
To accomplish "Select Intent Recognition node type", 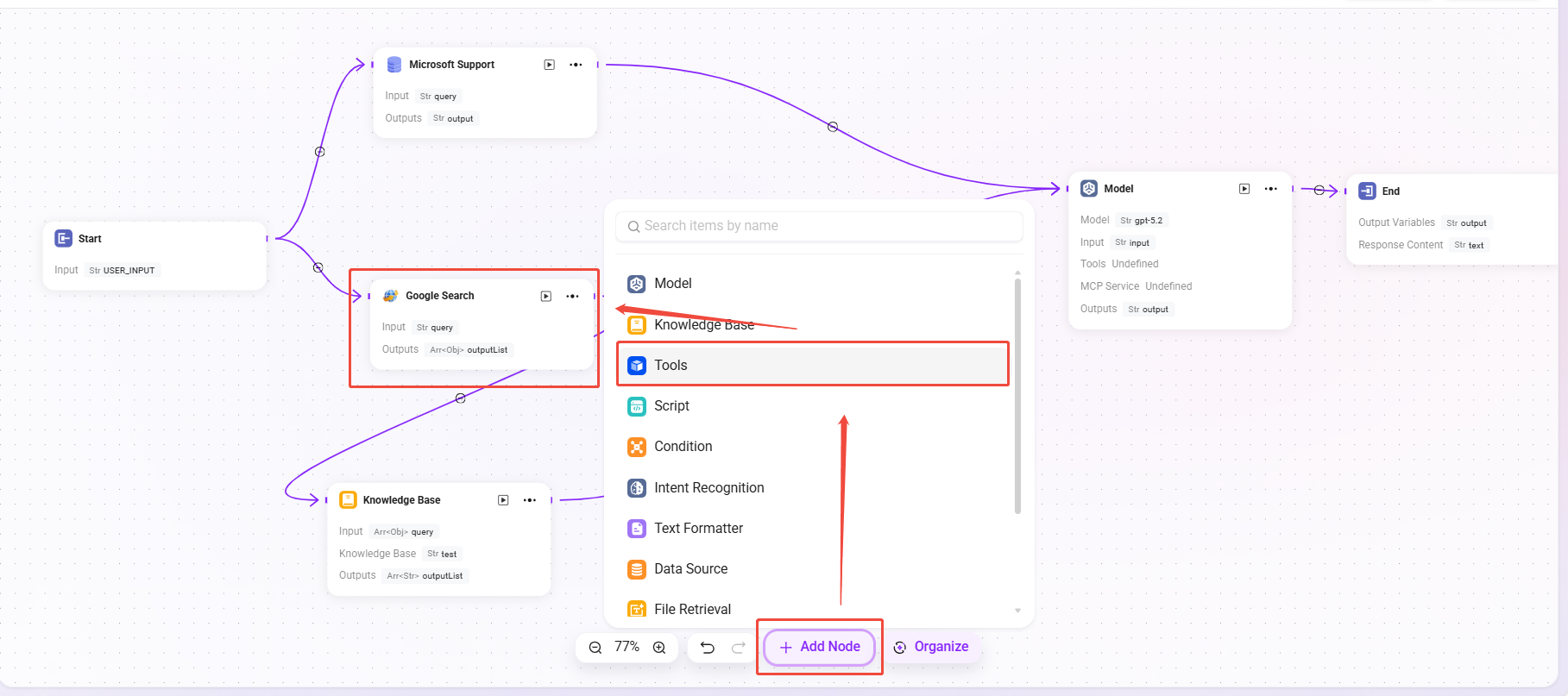I will 813,487.
